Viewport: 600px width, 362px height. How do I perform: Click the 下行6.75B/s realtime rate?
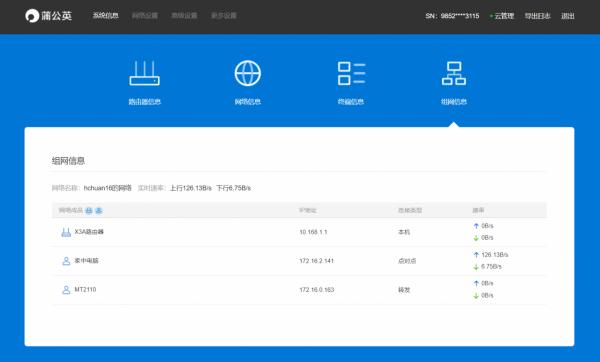234,188
